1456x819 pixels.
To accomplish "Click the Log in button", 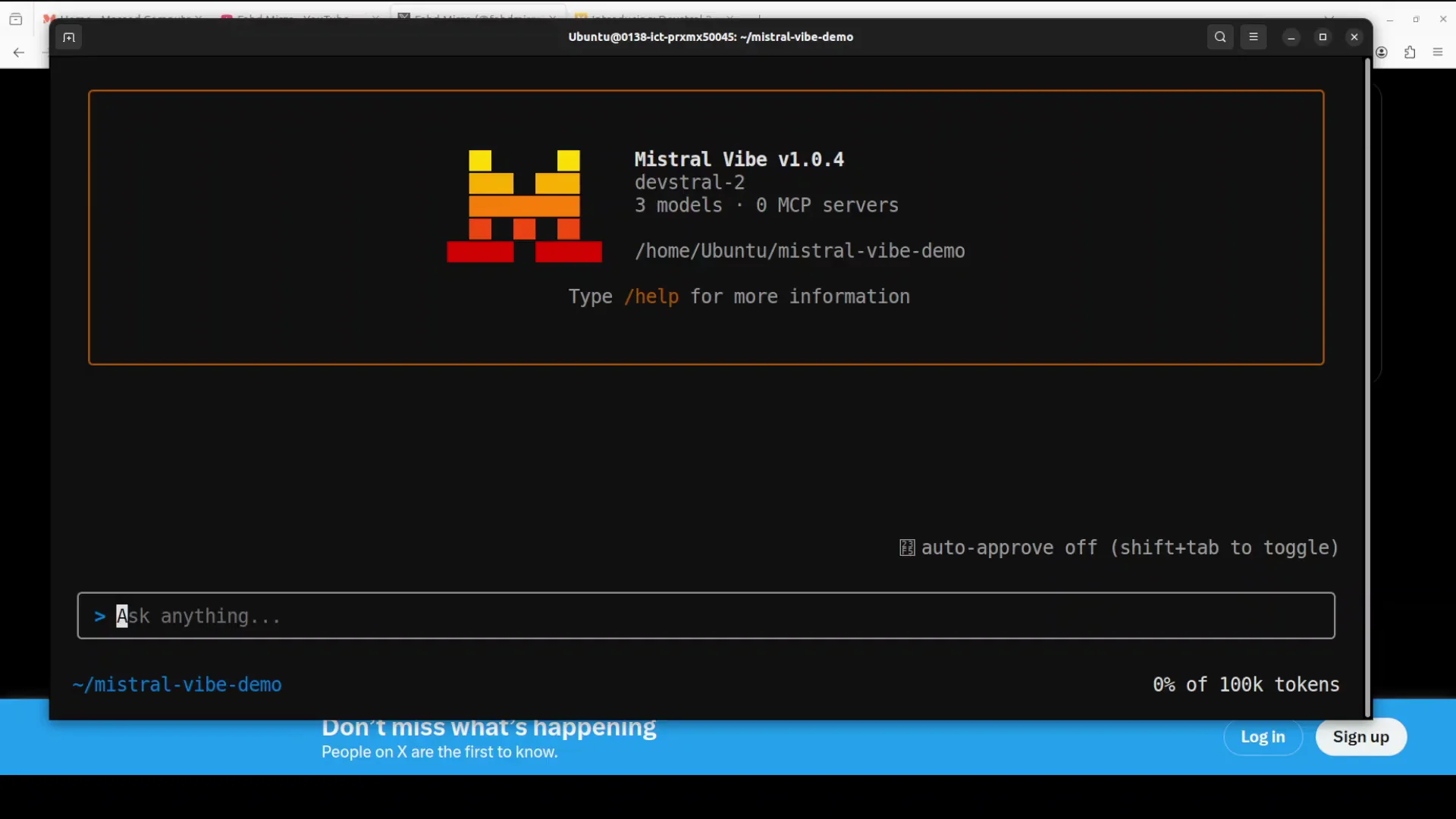I will click(1263, 736).
